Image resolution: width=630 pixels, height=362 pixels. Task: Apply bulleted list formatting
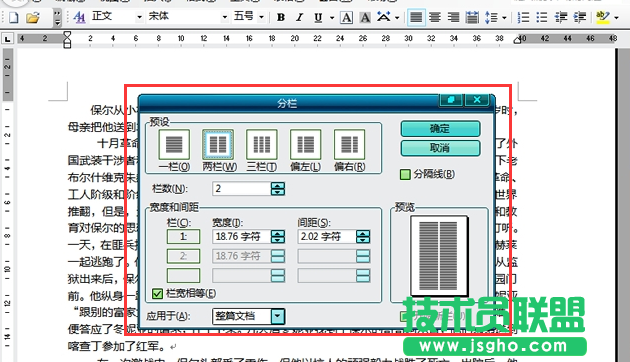click(x=542, y=17)
